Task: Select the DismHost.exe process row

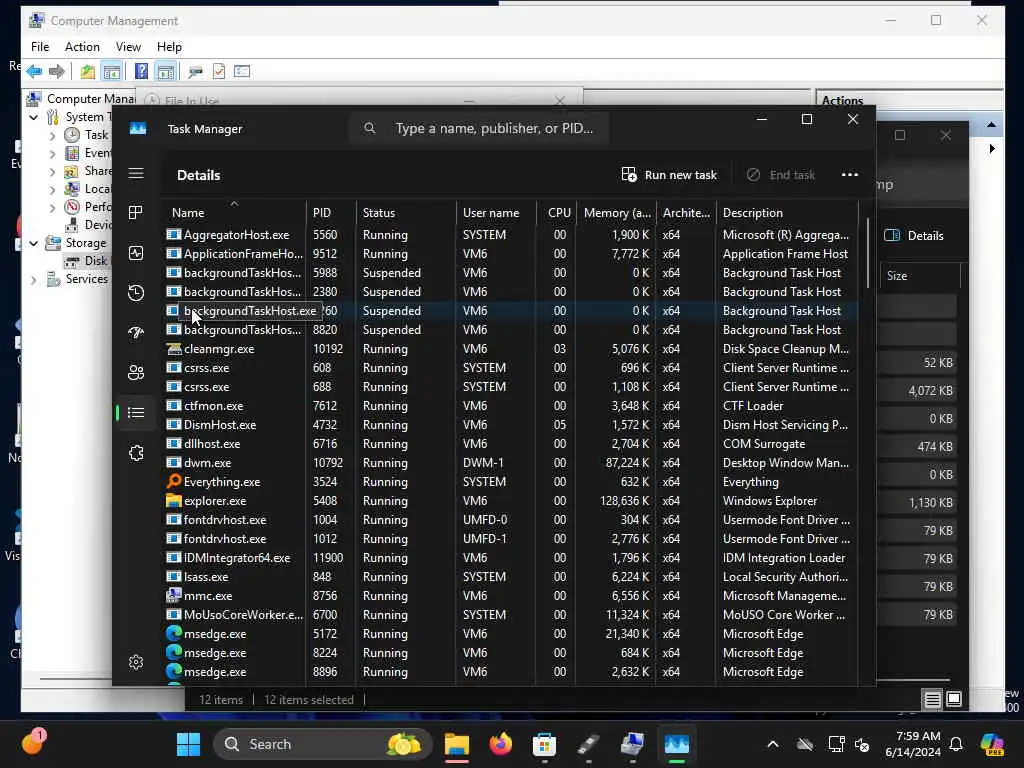Action: click(511, 424)
